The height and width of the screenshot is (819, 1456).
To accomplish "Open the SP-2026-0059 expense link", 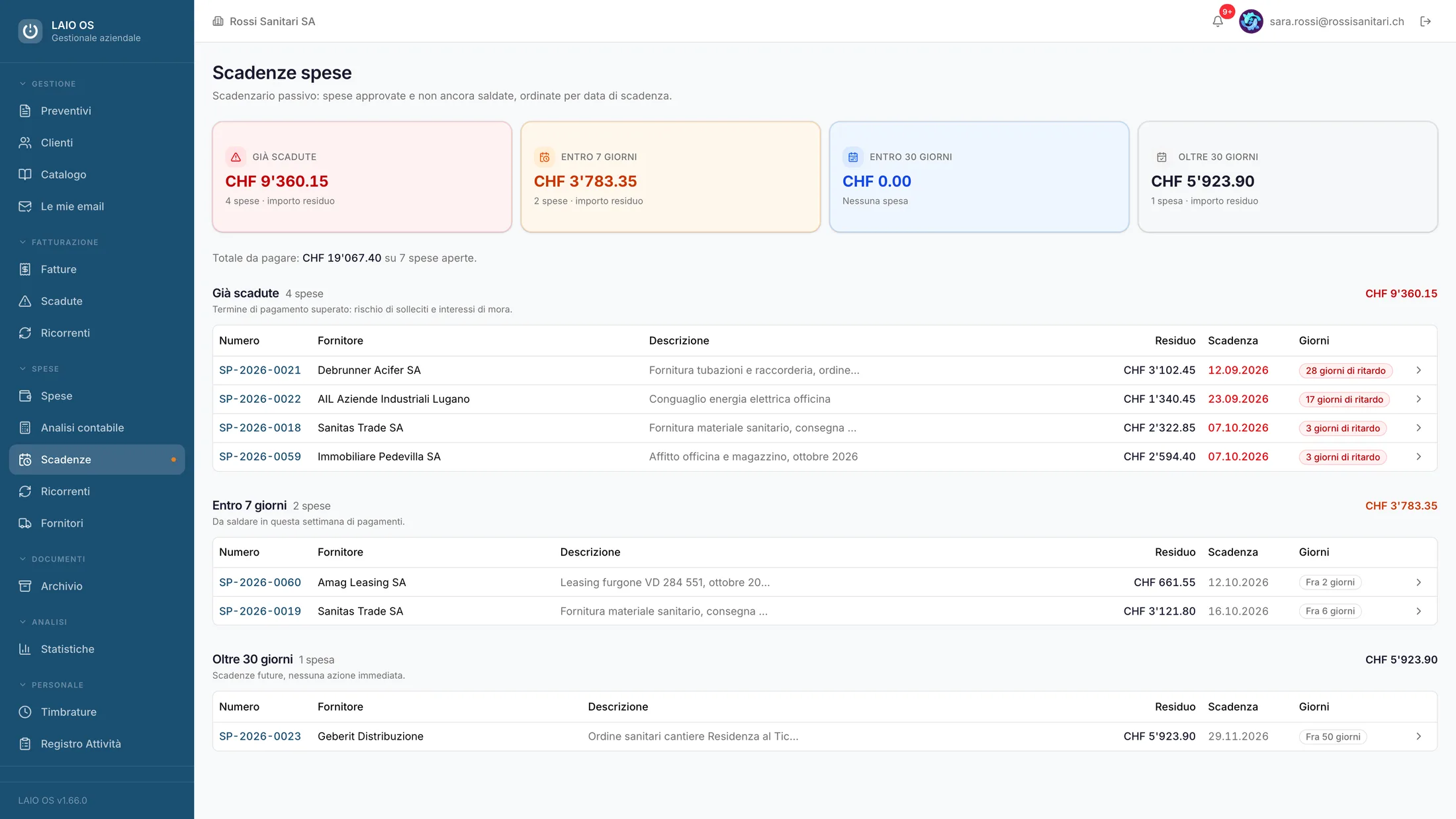I will pos(259,456).
